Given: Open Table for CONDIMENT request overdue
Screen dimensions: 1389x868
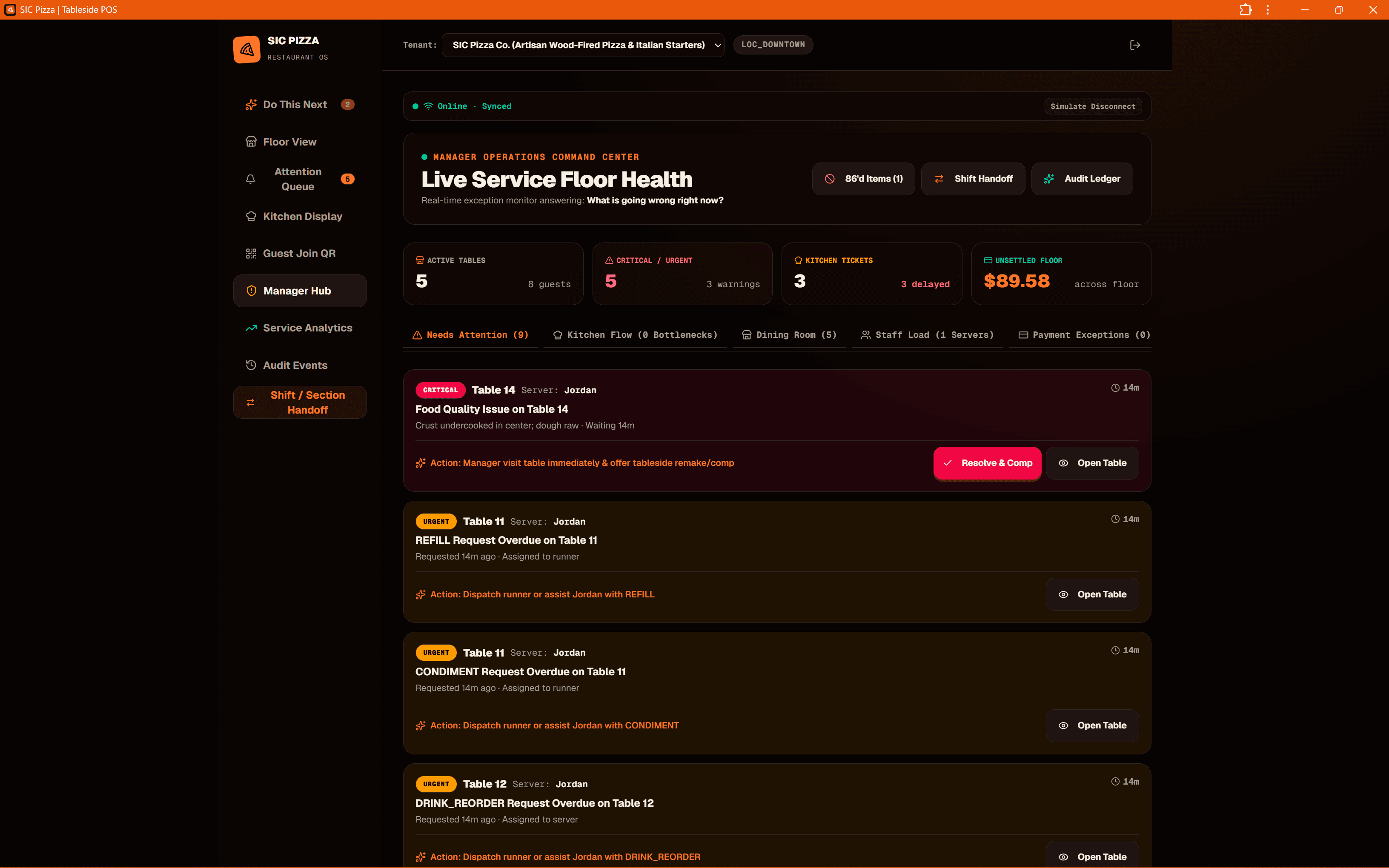Looking at the screenshot, I should [1092, 725].
